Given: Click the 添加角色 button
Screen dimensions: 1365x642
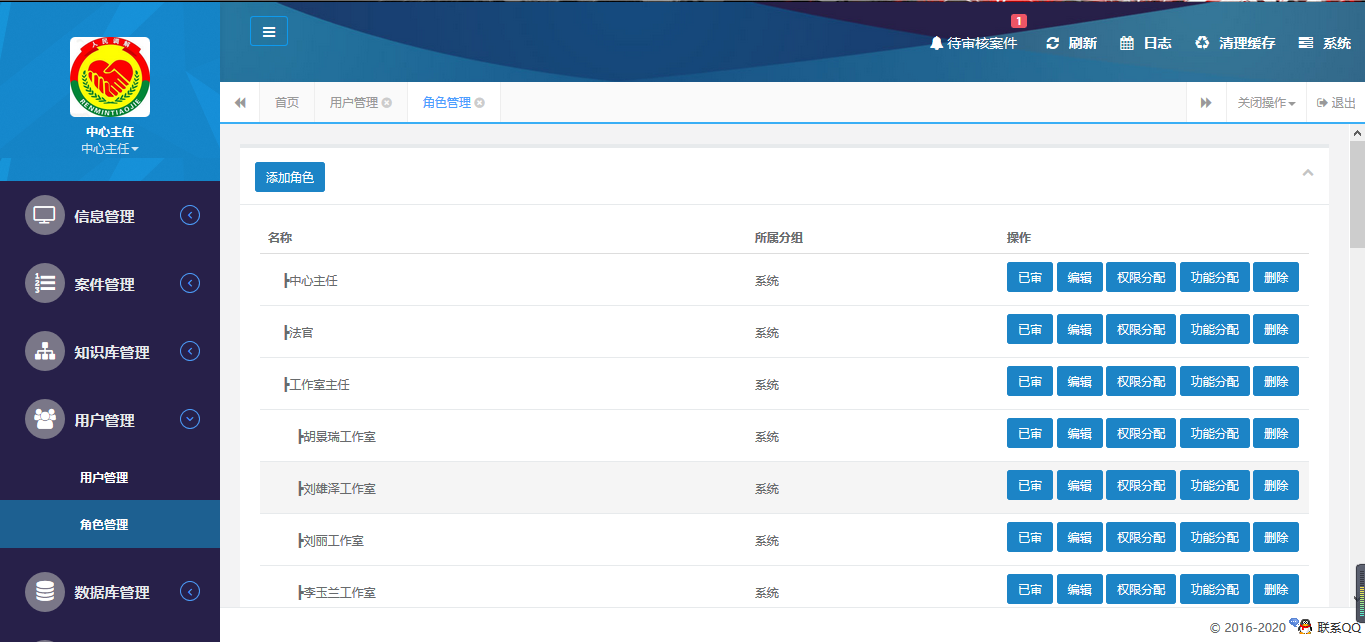Looking at the screenshot, I should click(x=289, y=176).
